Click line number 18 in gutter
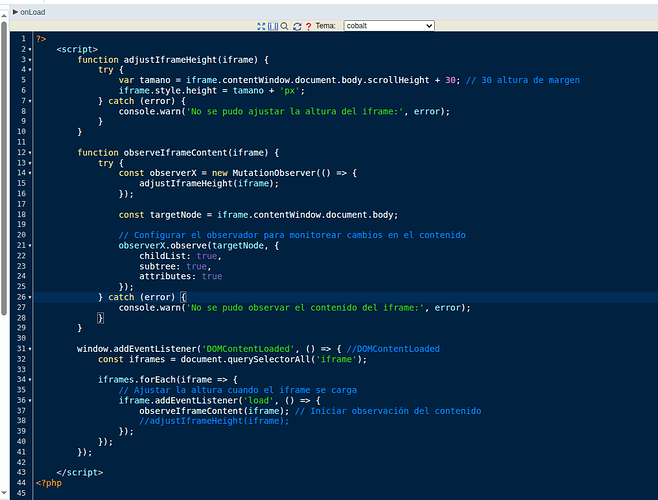Viewport: 658px width, 500px height. click(x=21, y=214)
